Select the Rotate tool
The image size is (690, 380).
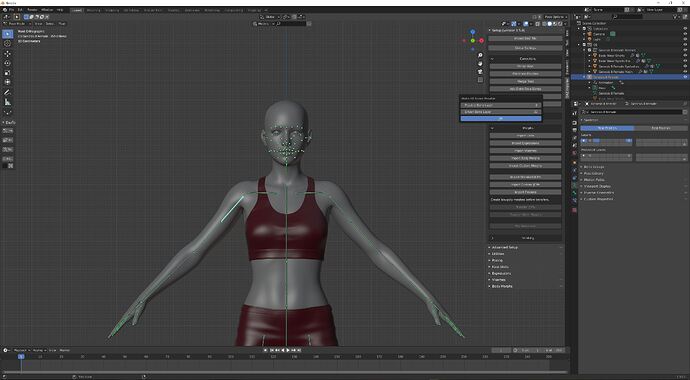pos(7,63)
